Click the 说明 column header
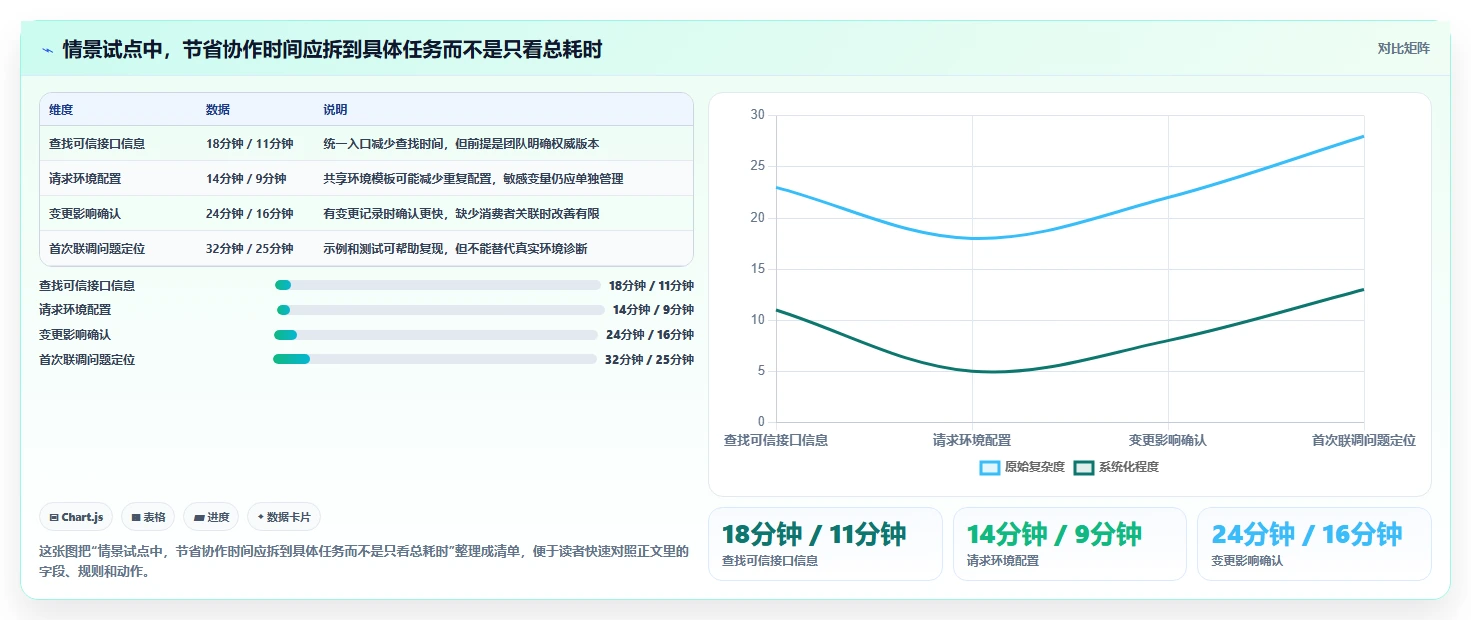Screen dimensions: 1471x620 pyautogui.click(x=335, y=110)
